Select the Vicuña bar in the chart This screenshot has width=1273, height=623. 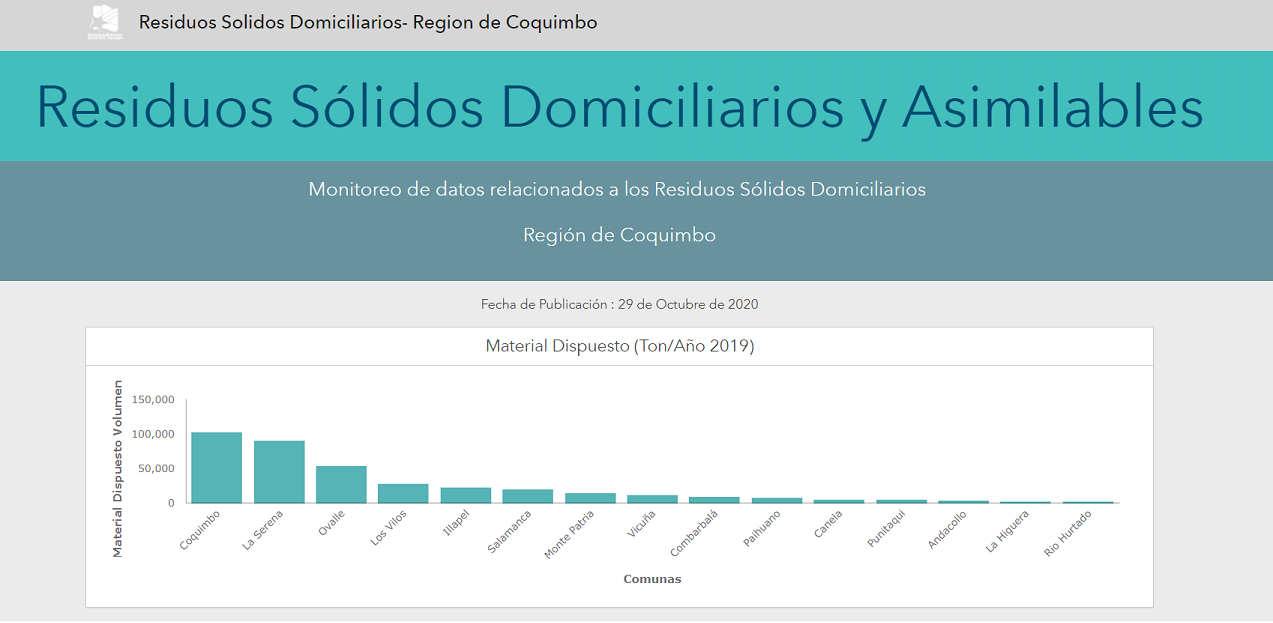point(651,498)
